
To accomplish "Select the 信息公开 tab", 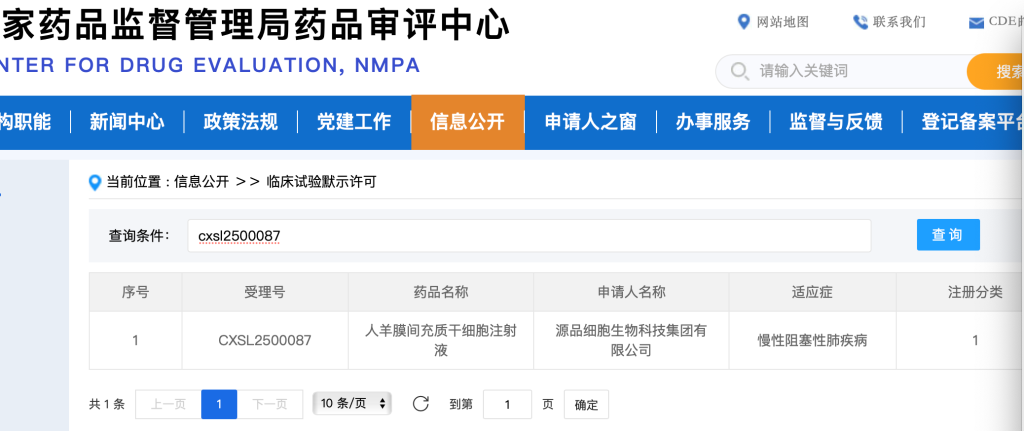I will click(467, 122).
